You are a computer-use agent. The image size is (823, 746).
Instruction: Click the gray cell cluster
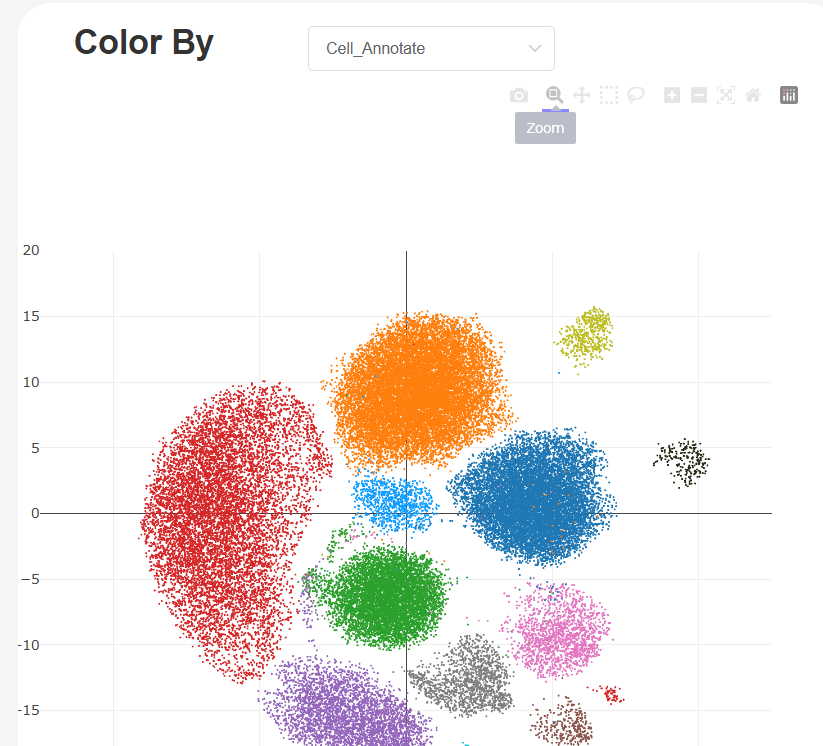pos(466,678)
